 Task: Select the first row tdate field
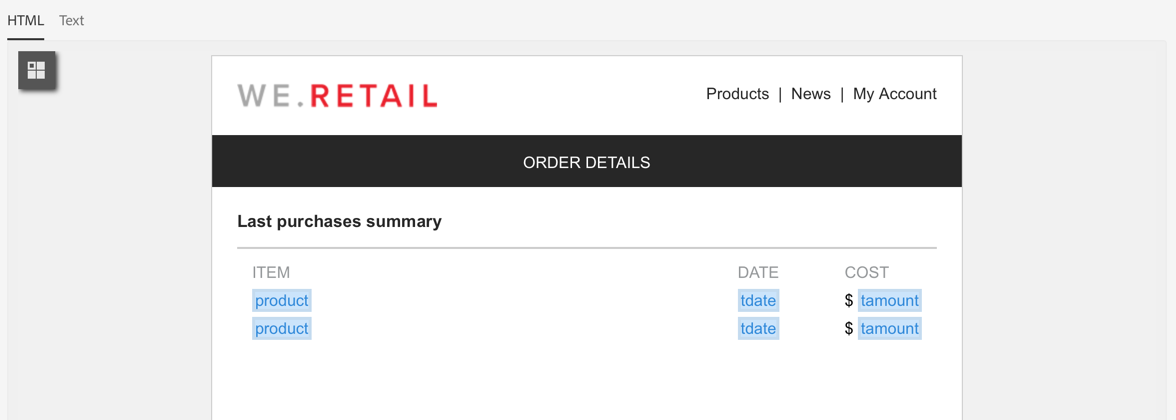(758, 300)
